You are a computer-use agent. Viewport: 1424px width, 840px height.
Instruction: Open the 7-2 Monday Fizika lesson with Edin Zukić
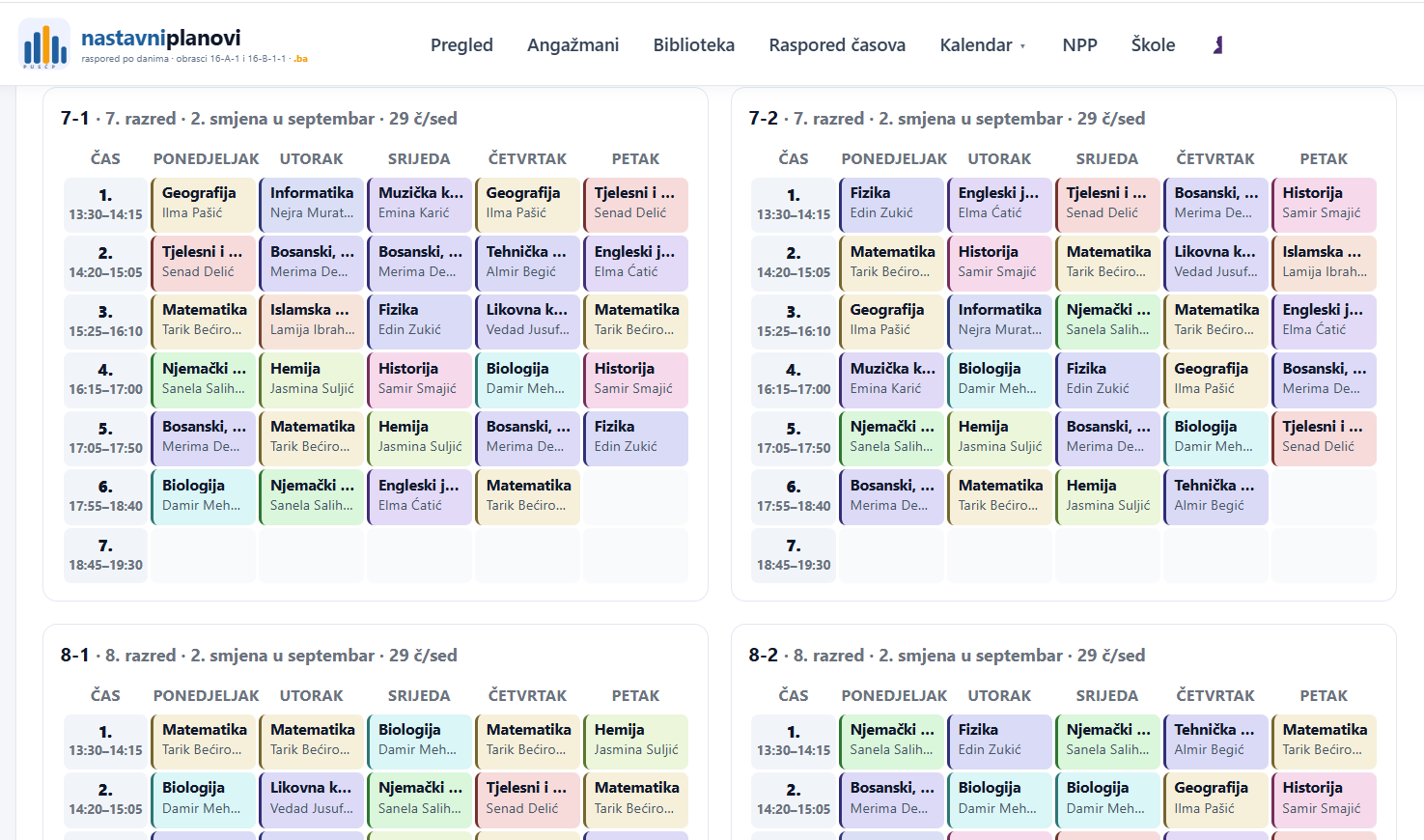[x=891, y=204]
